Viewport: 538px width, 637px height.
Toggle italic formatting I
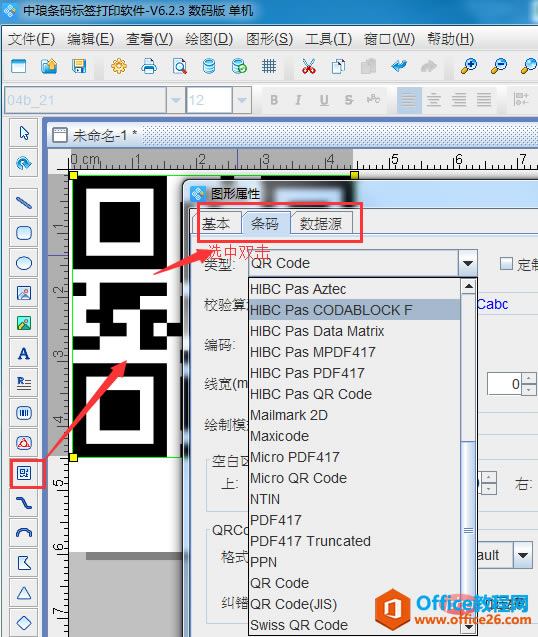[299, 100]
